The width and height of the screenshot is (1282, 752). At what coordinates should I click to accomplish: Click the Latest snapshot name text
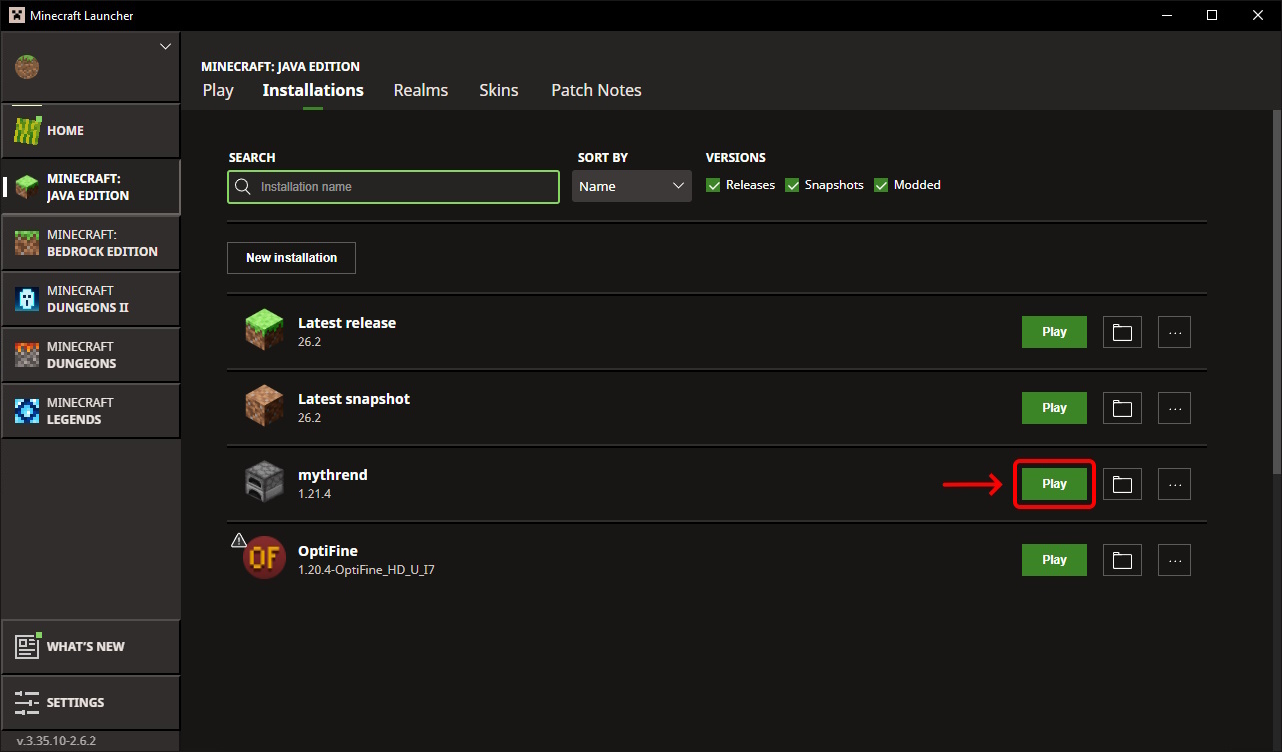click(x=354, y=399)
